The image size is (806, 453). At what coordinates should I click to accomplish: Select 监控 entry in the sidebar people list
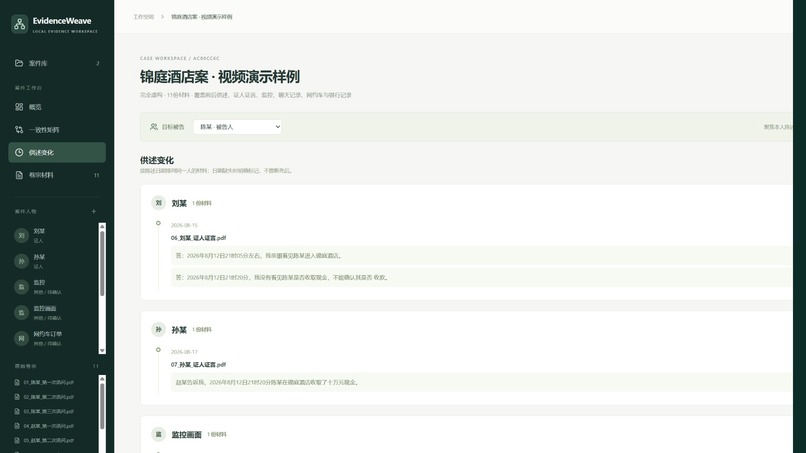[x=54, y=287]
